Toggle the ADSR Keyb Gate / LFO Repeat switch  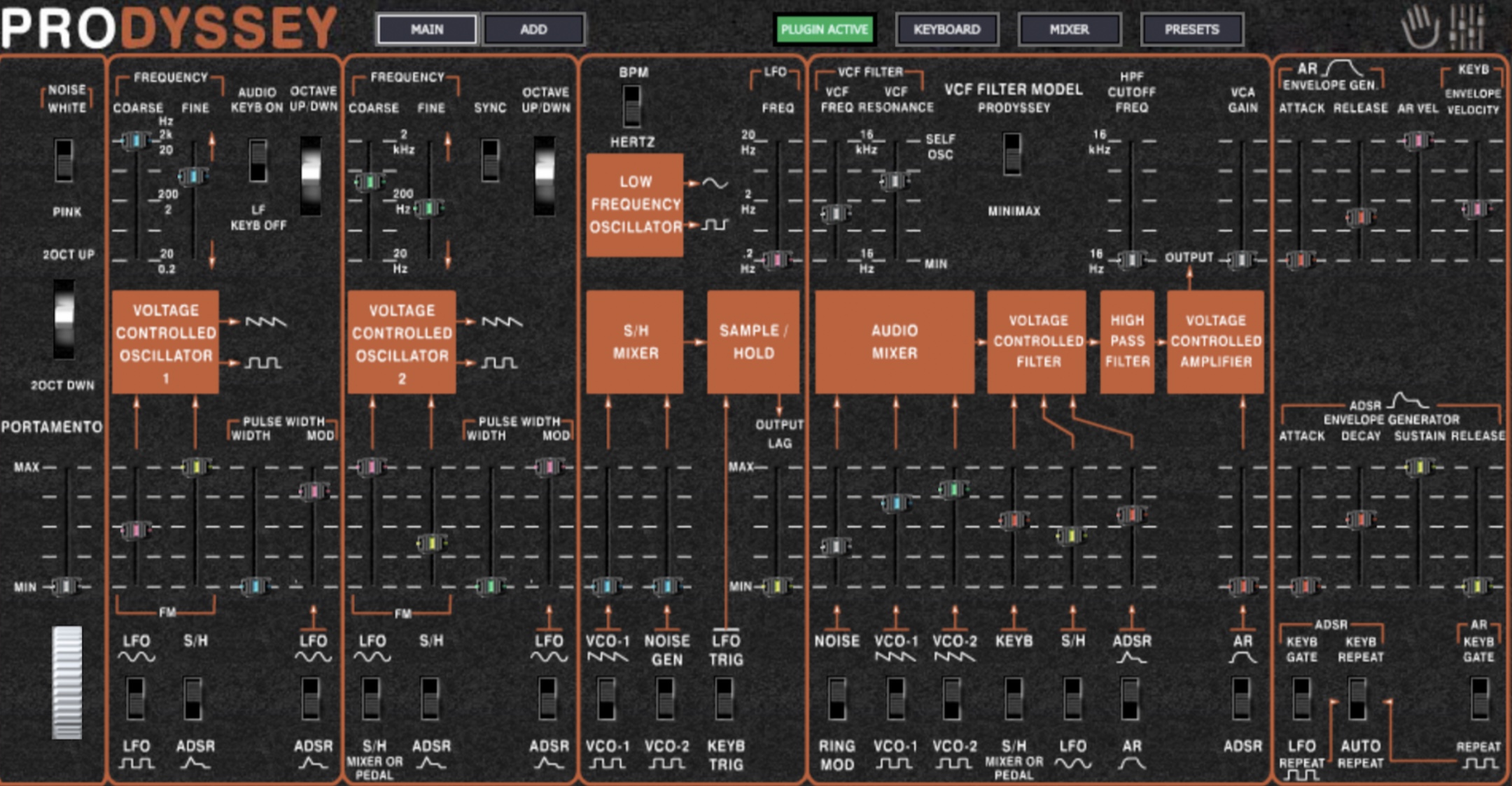(1301, 698)
